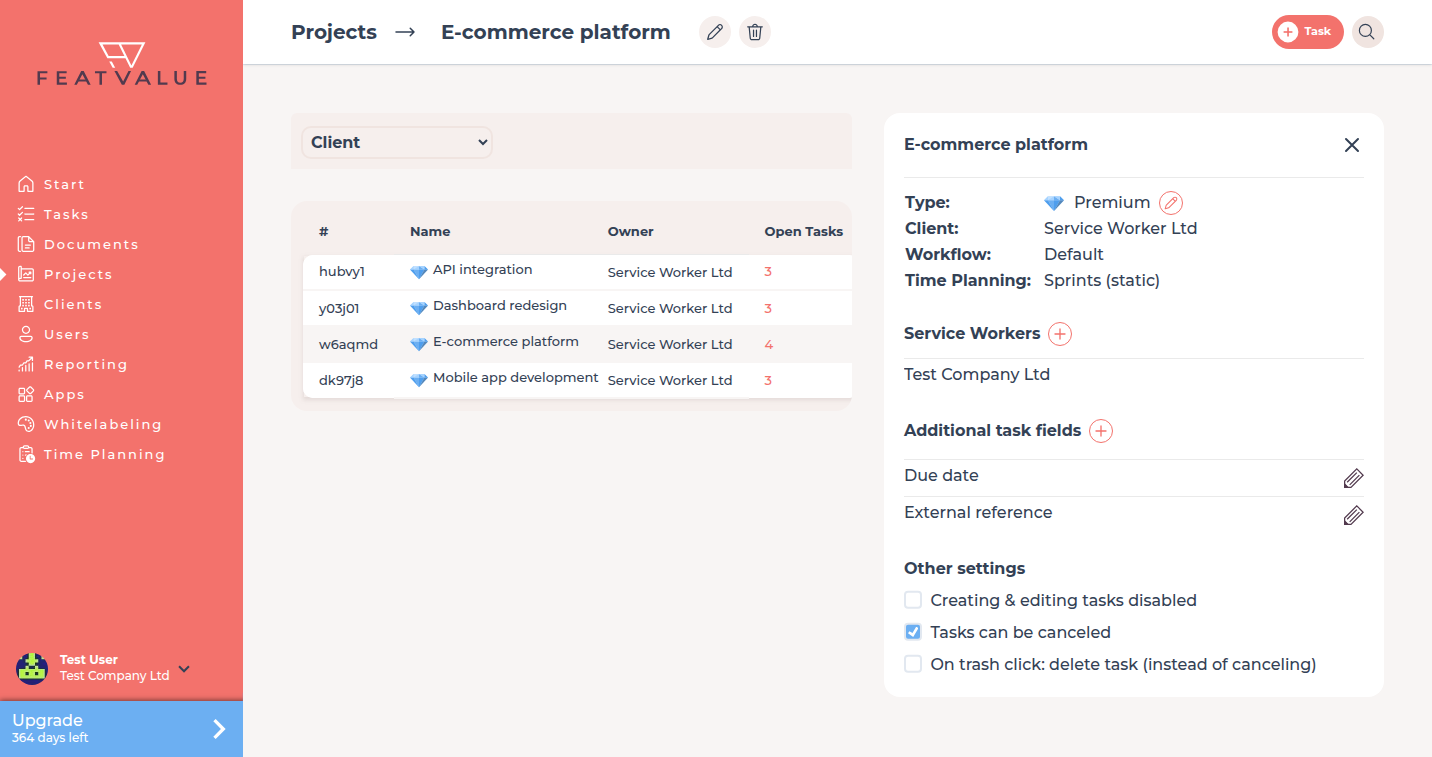Click Sprints (static) time planning value

click(x=1102, y=281)
